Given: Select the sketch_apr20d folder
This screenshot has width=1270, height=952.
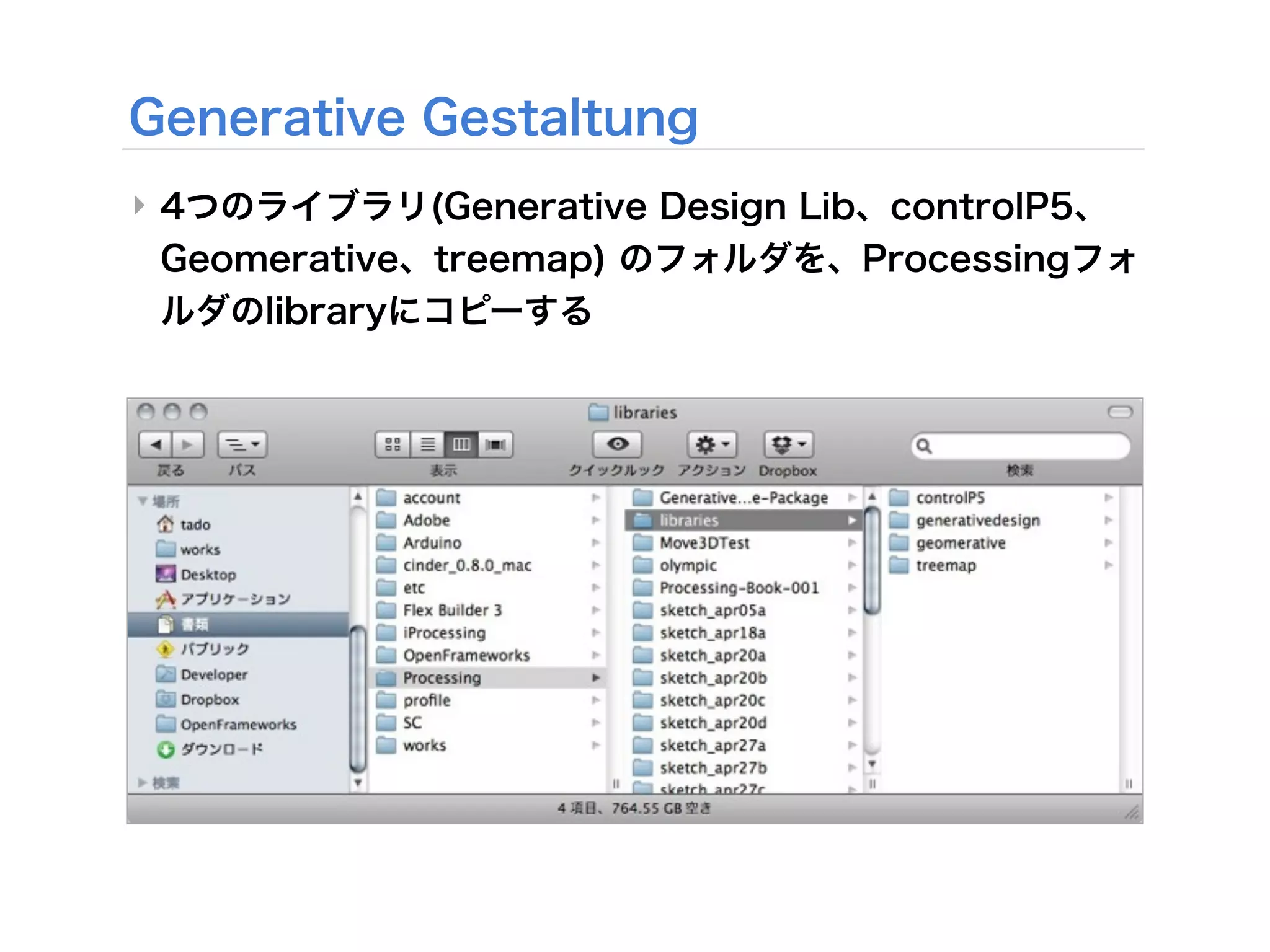Looking at the screenshot, I should click(x=744, y=723).
